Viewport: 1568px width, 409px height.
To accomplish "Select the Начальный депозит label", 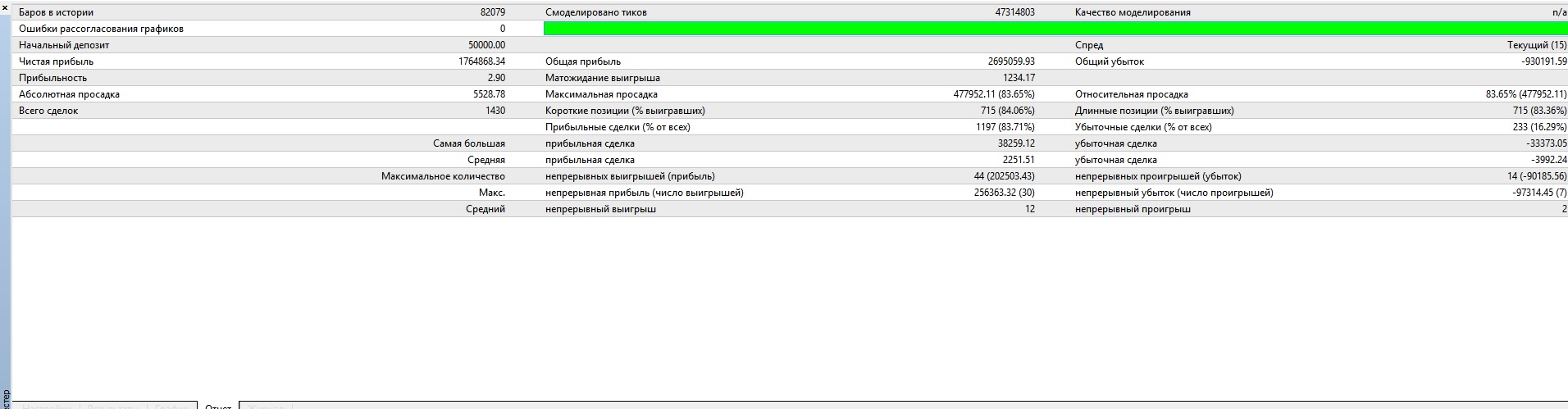I will pos(64,45).
